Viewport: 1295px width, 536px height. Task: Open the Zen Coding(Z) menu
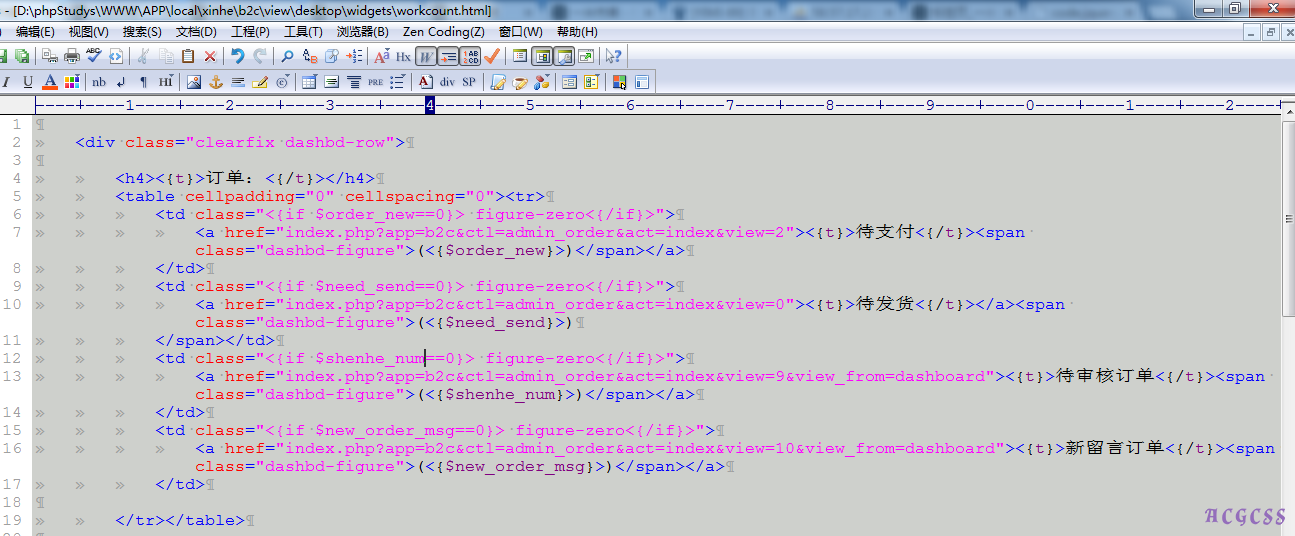443,32
